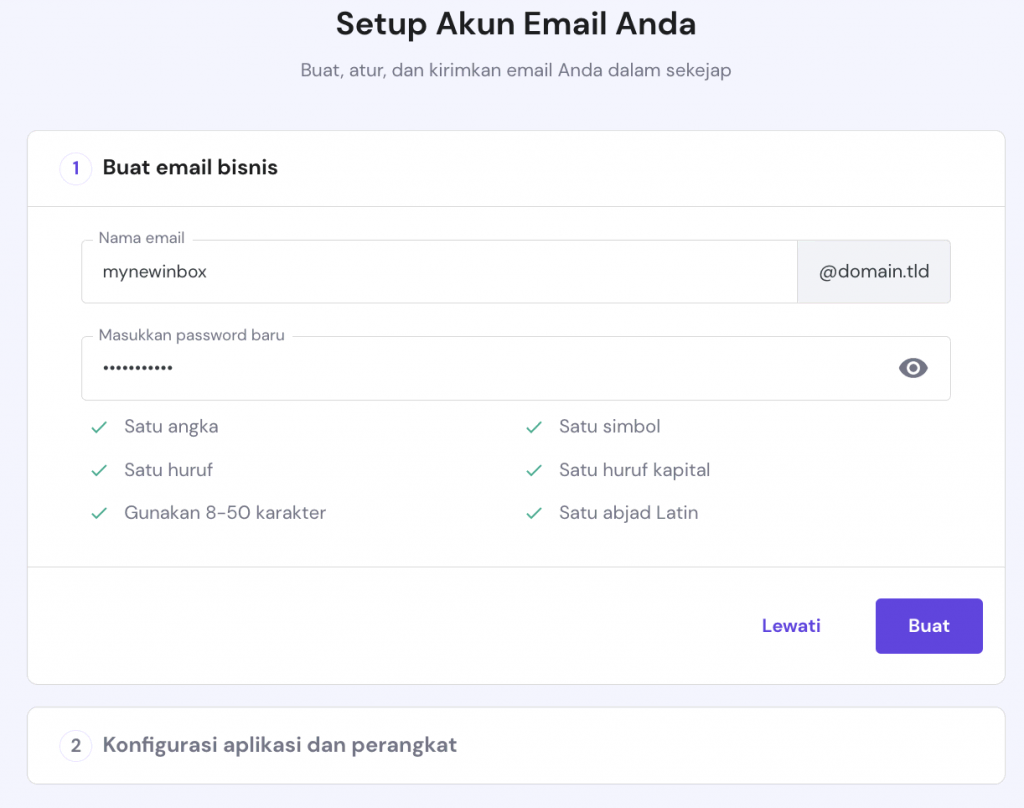Click the Setup Akun Email Anda heading

516,24
